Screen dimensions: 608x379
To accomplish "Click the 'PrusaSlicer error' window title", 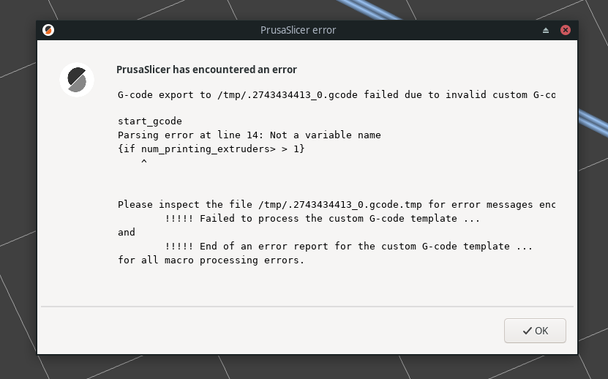I will point(298,30).
